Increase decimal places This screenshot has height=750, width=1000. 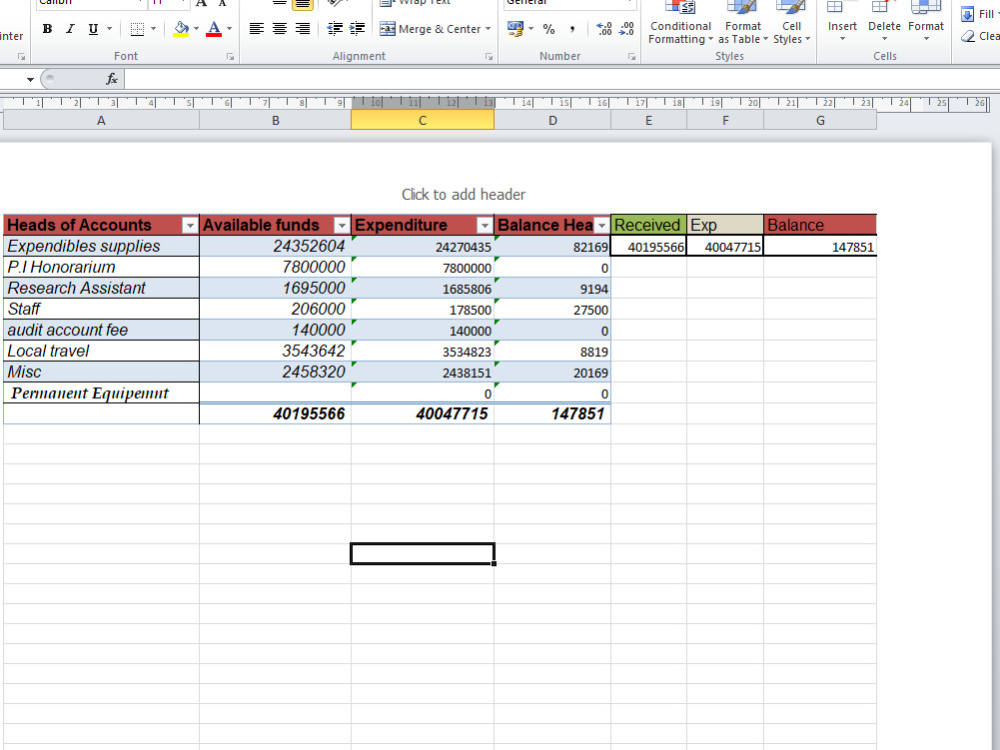[604, 29]
